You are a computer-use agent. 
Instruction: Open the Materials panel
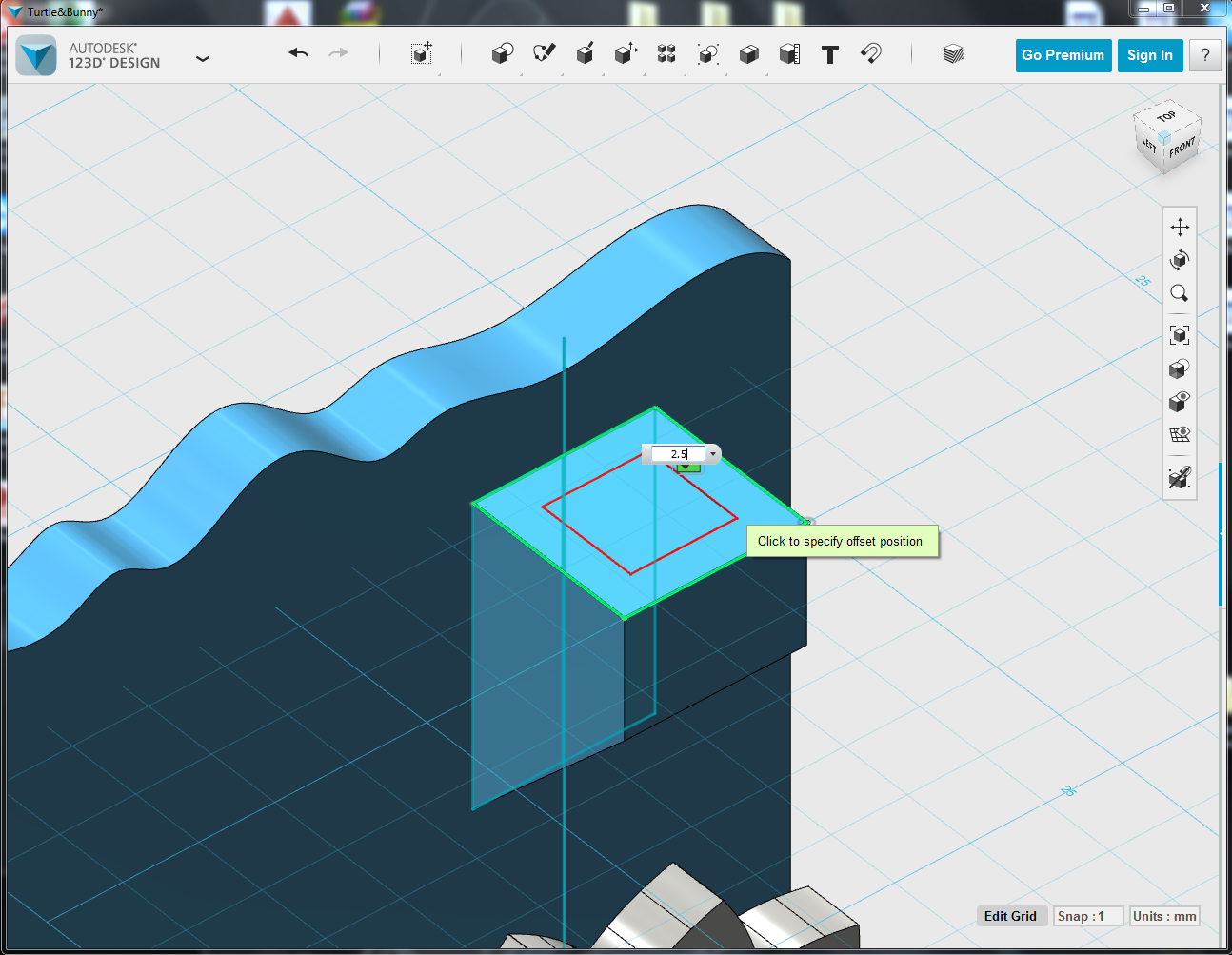(x=953, y=53)
